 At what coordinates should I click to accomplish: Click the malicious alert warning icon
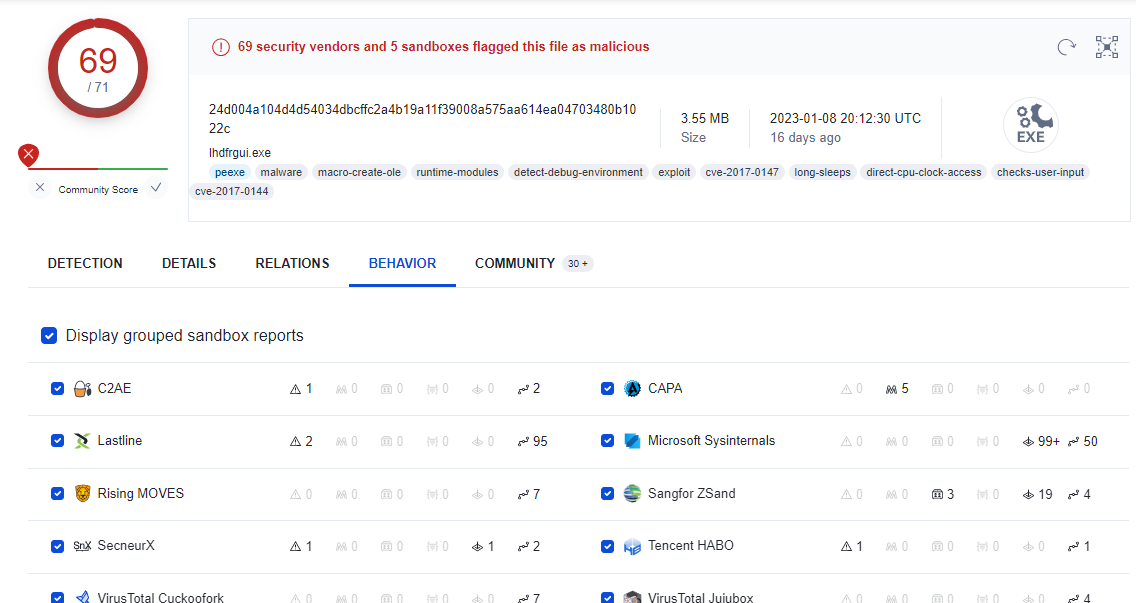[x=221, y=47]
